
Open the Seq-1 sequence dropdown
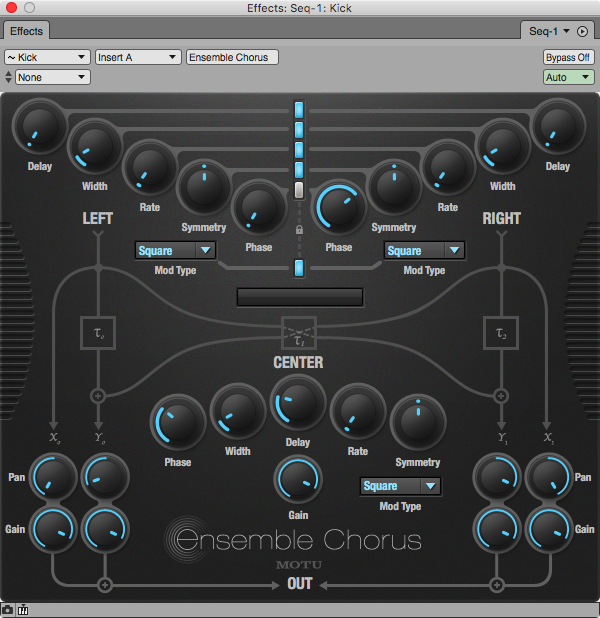[549, 31]
